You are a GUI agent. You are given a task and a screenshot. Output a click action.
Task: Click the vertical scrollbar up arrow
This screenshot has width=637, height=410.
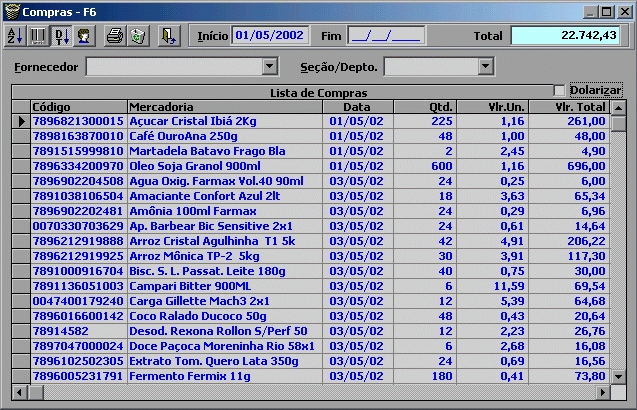[x=618, y=108]
